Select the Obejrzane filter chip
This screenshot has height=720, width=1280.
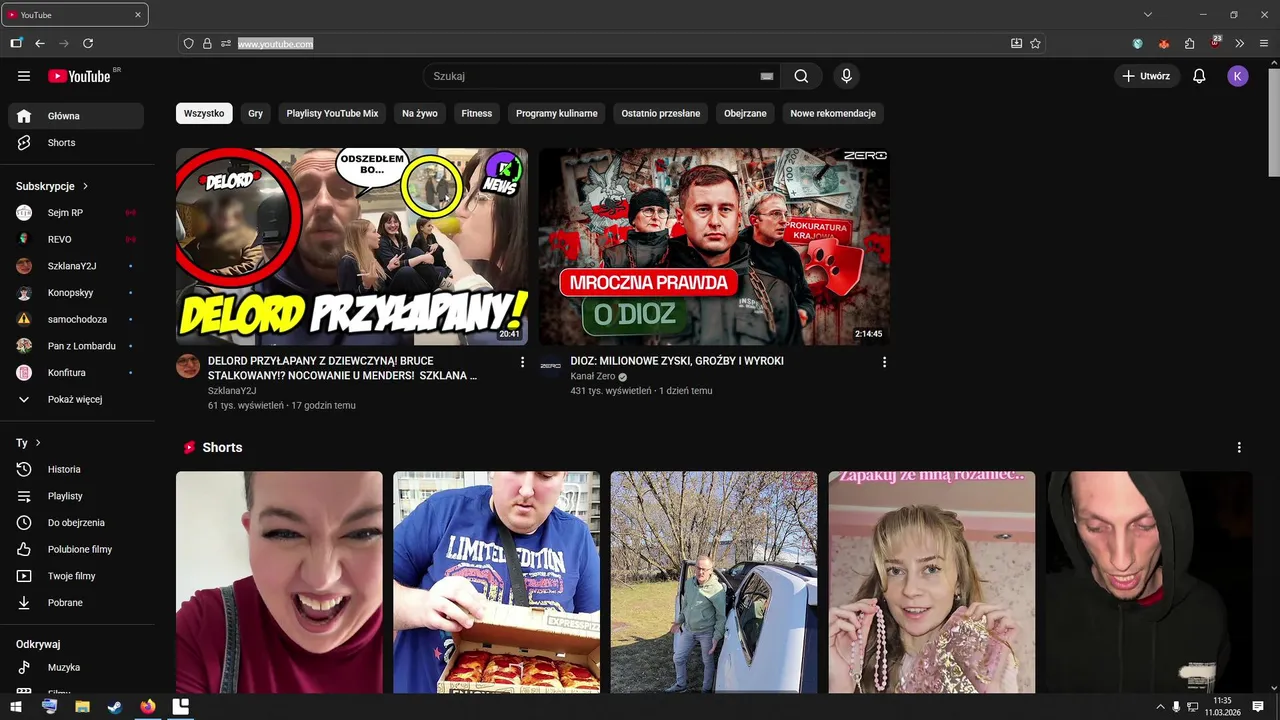(x=745, y=113)
